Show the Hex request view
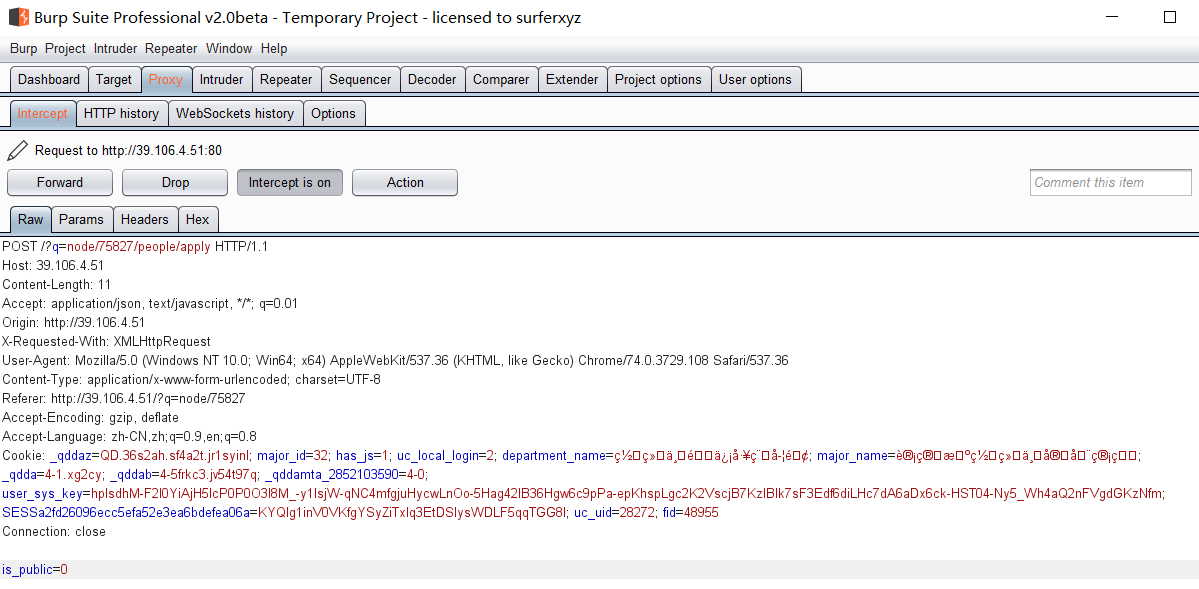Image resolution: width=1199 pixels, height=589 pixels. point(197,220)
